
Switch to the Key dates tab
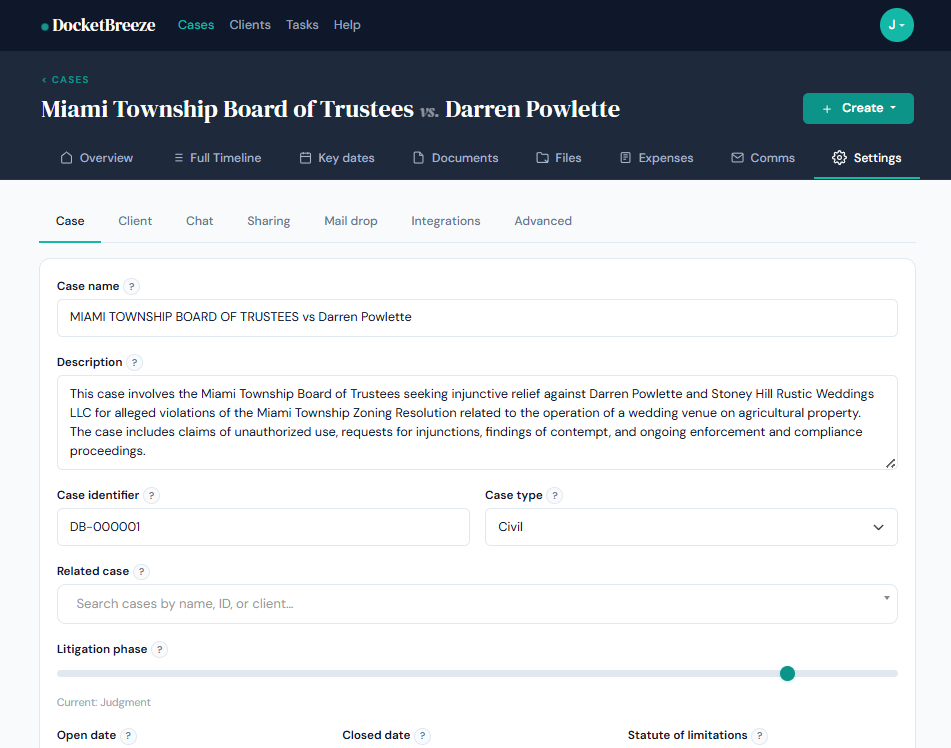(337, 158)
